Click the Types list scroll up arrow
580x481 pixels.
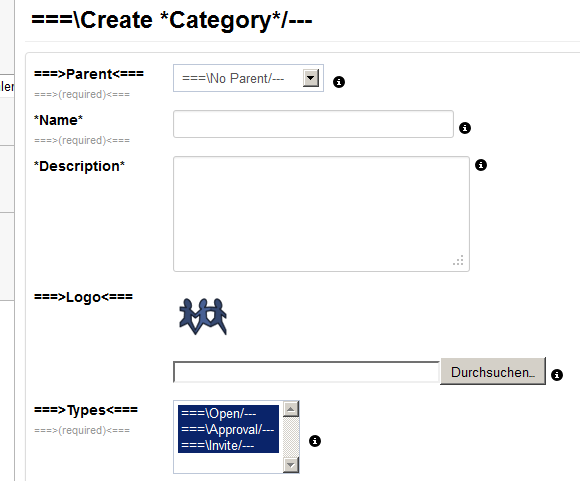click(291, 409)
